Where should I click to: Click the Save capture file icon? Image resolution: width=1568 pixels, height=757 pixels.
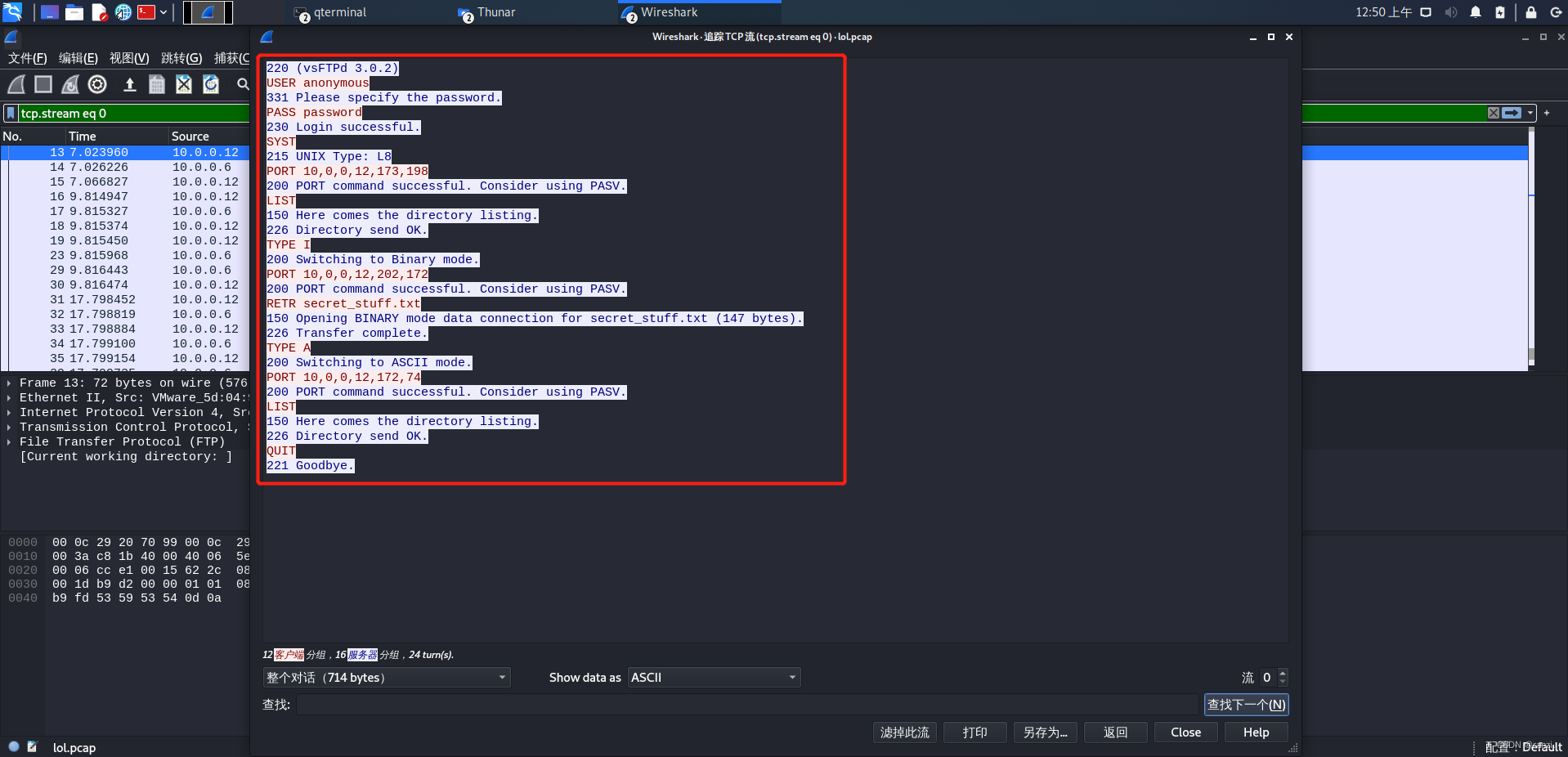click(157, 84)
